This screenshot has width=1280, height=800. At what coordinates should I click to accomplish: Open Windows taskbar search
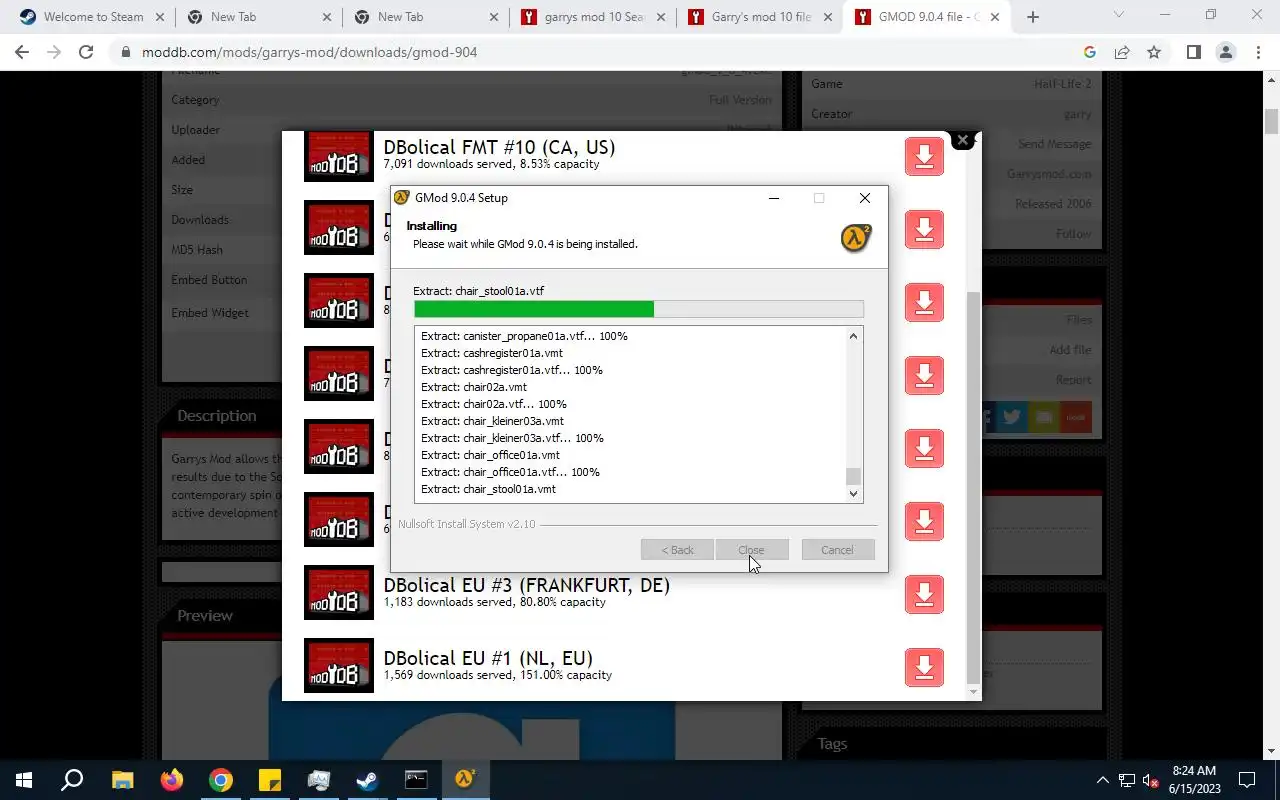[72, 780]
